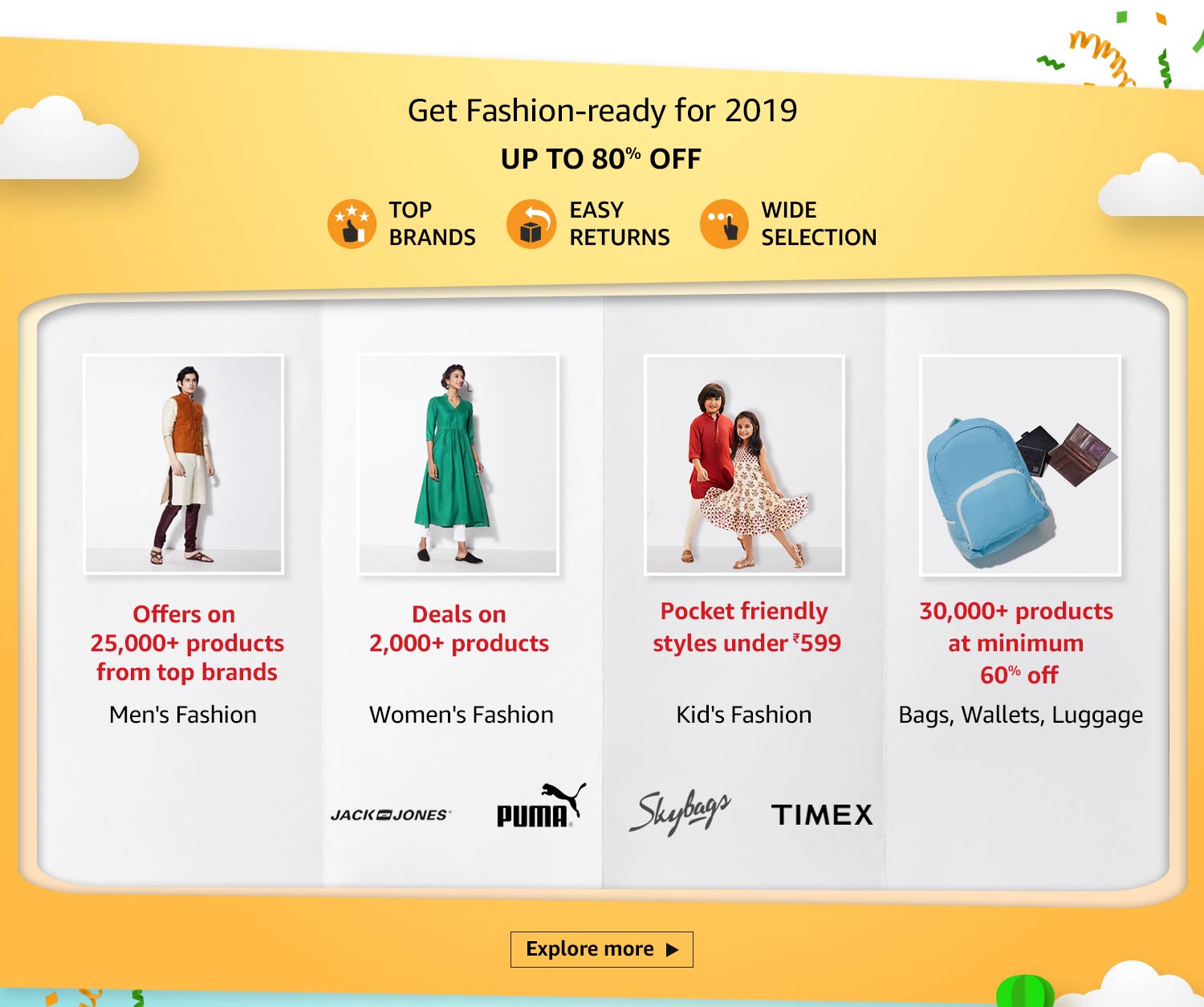Open the Puma brand logo
Viewport: 1204px width, 1007px height.
click(541, 805)
